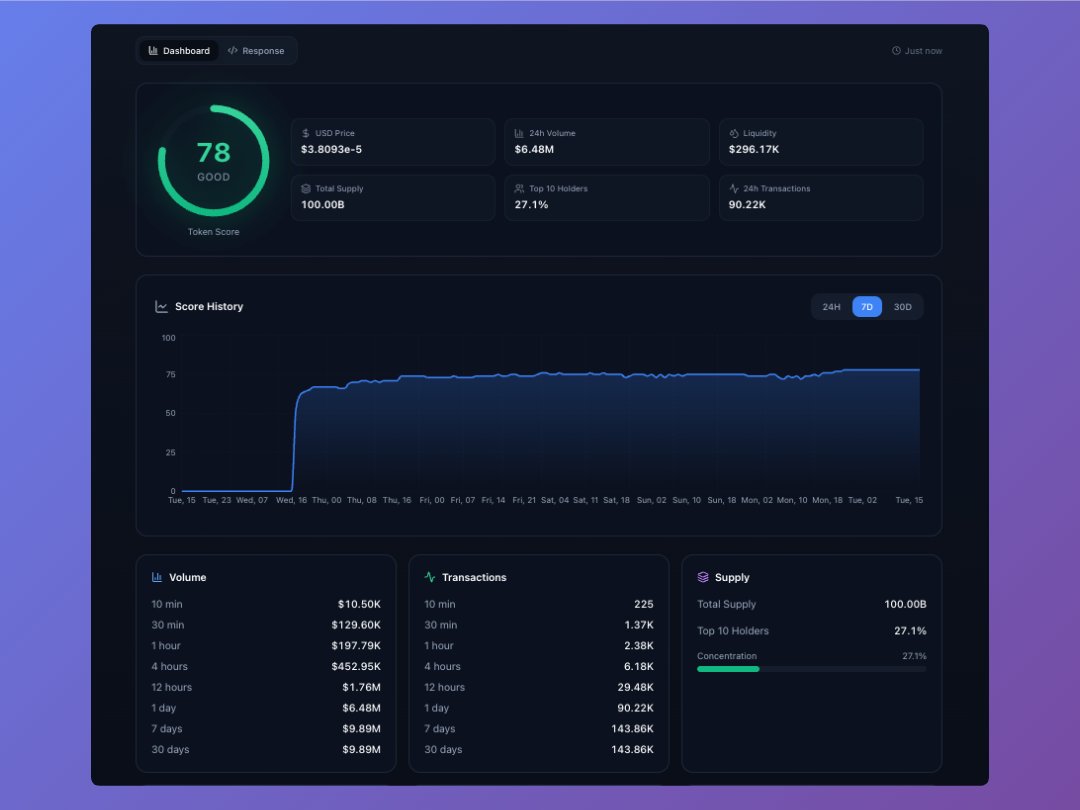
Task: Click the 7 days volume value $9.89M
Action: click(361, 729)
